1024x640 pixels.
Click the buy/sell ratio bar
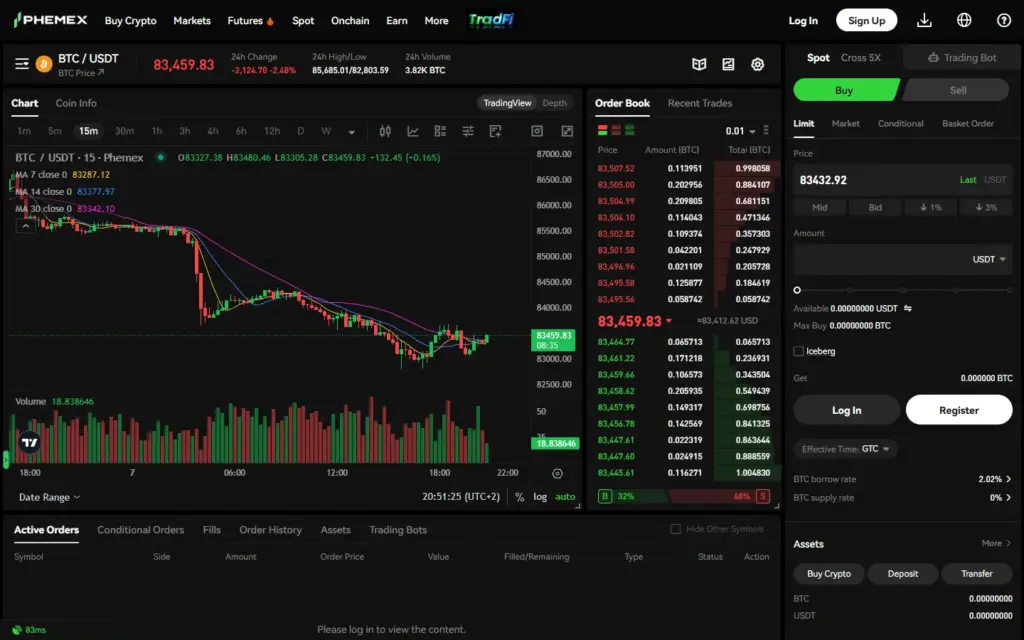pyautogui.click(x=684, y=496)
